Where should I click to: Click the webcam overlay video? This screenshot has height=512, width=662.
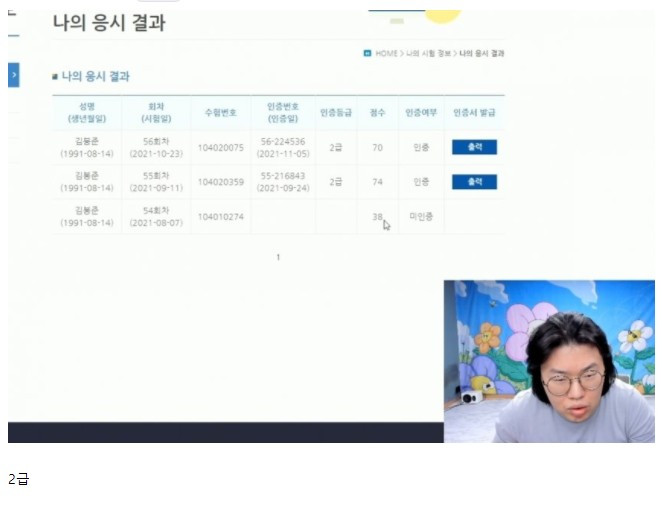tap(549, 361)
